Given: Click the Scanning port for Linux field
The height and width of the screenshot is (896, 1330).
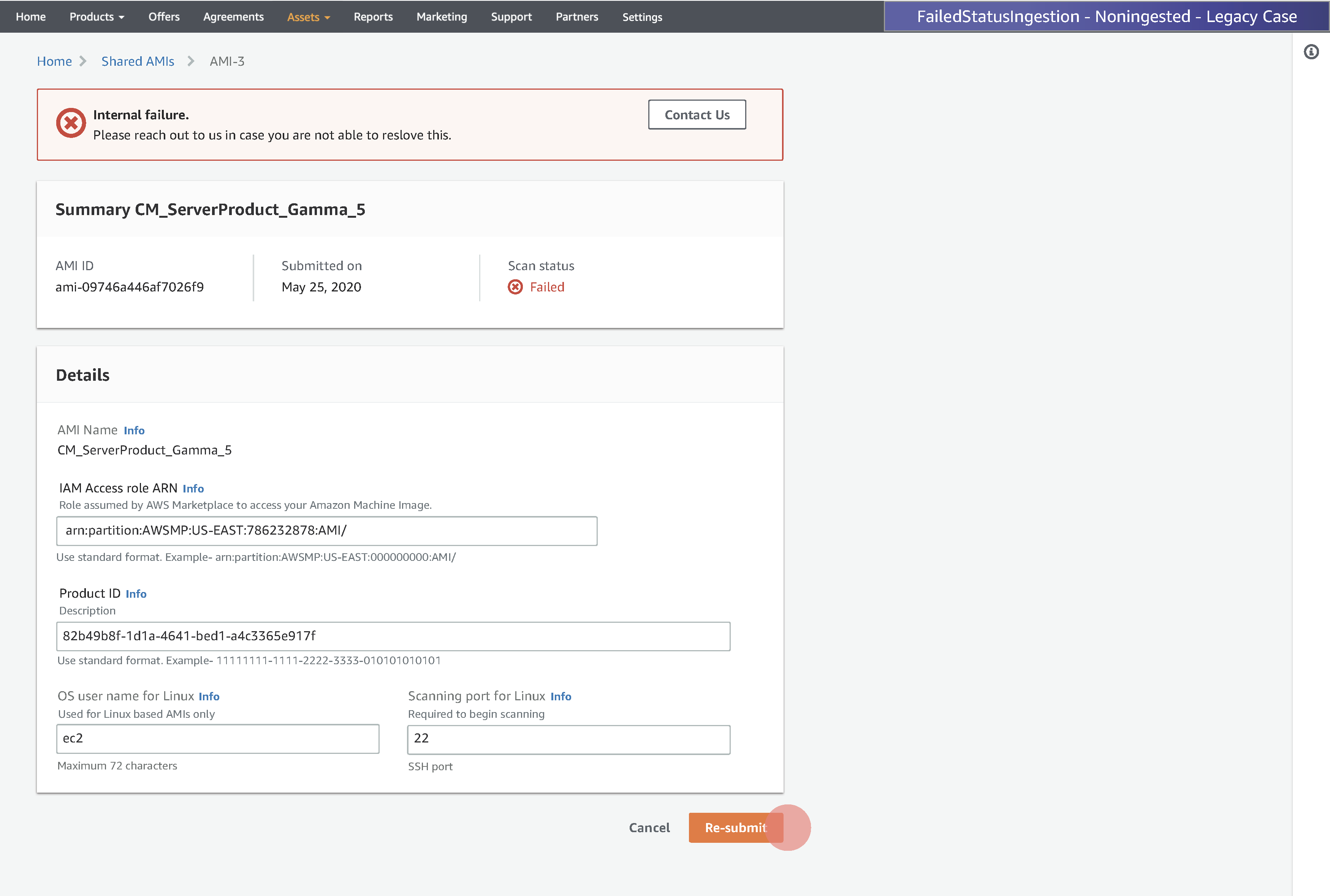Looking at the screenshot, I should pos(568,739).
